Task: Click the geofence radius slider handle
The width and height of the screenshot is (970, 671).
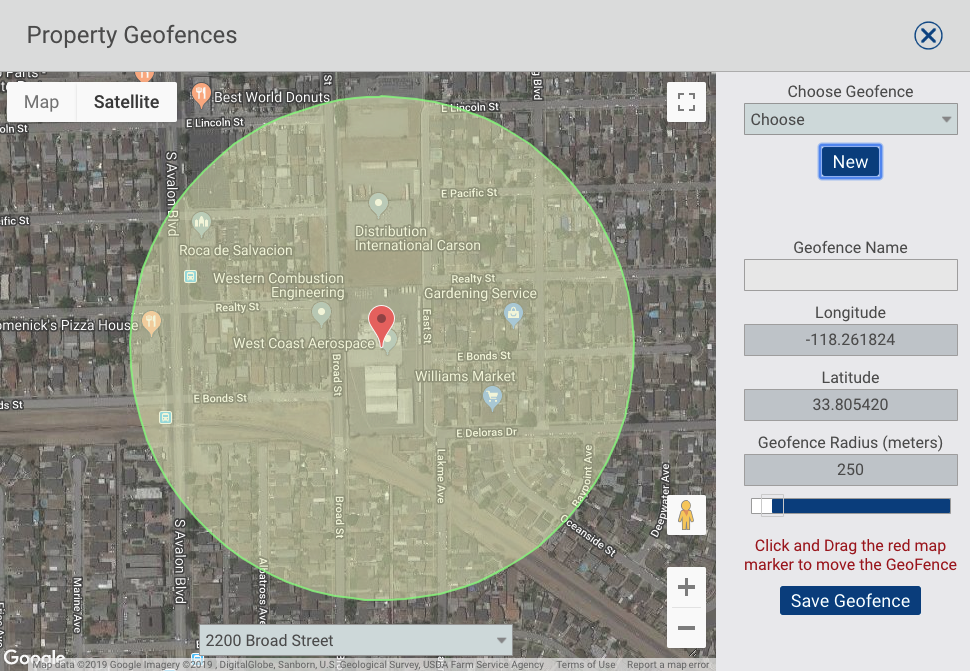Action: pyautogui.click(x=772, y=506)
